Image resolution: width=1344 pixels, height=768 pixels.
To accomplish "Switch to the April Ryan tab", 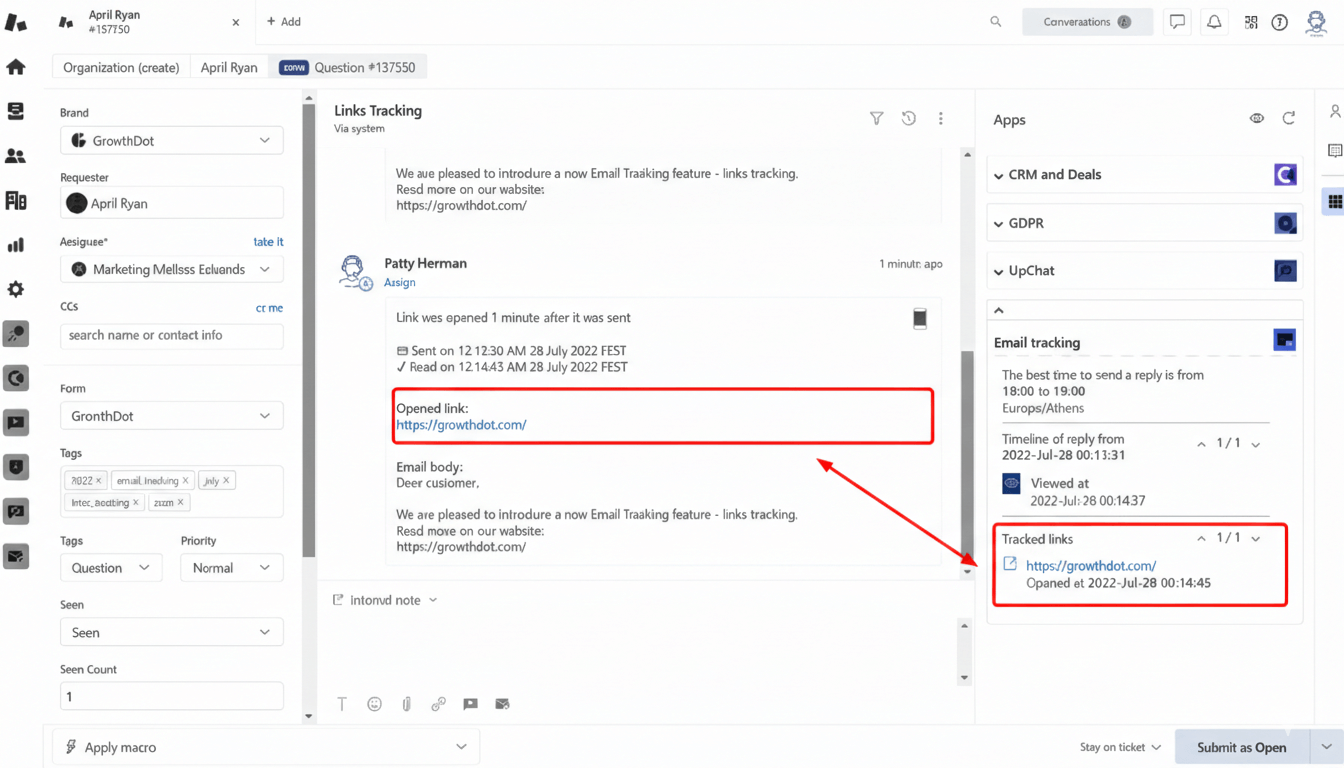I will pos(228,67).
